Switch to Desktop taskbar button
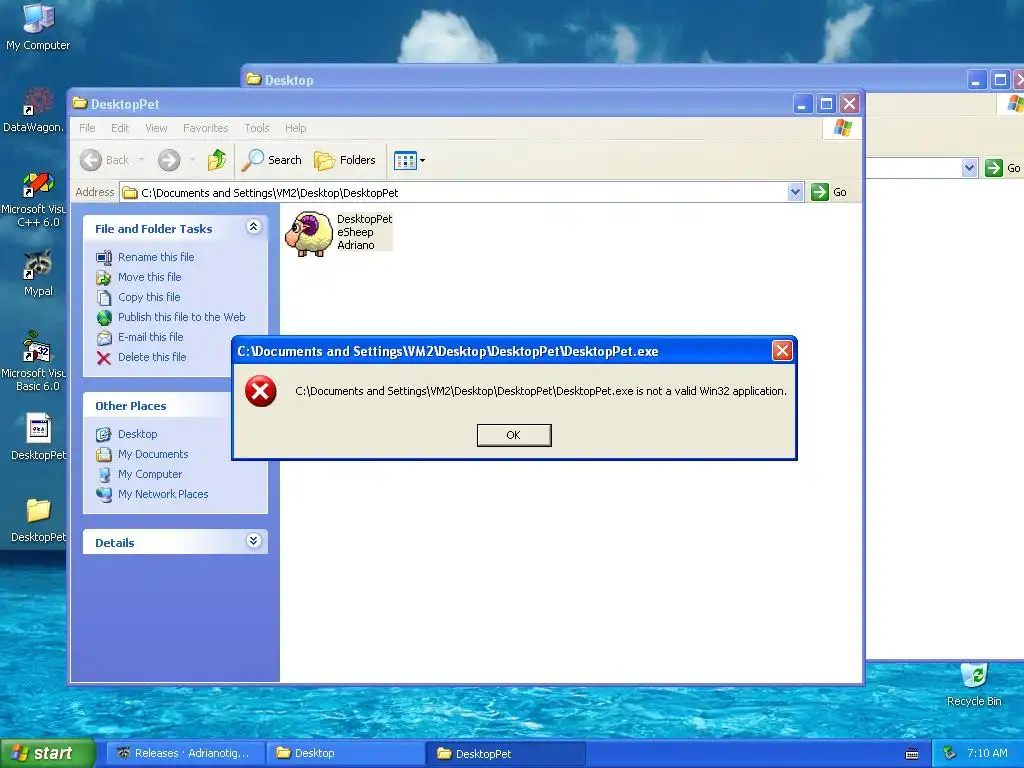Image resolution: width=1024 pixels, height=768 pixels. tap(345, 753)
